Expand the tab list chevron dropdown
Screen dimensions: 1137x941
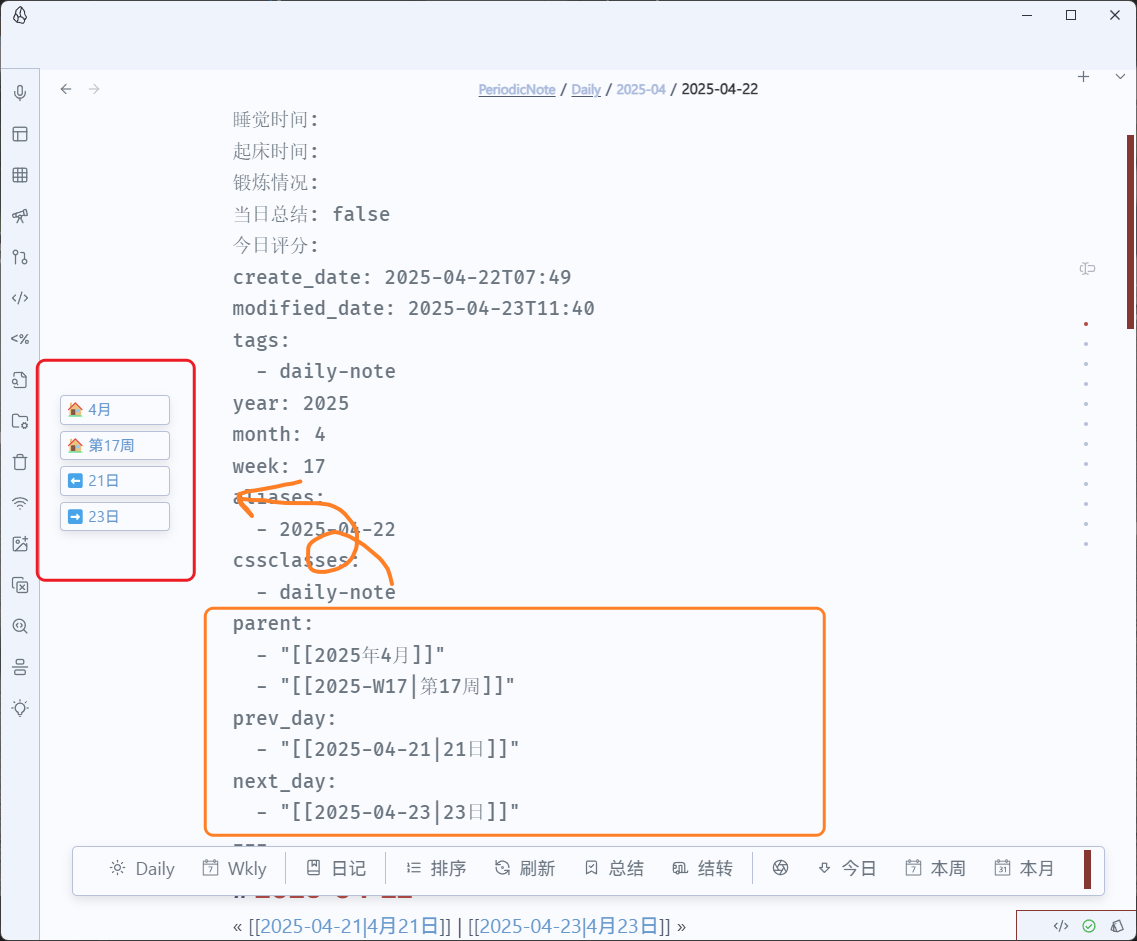(1120, 76)
